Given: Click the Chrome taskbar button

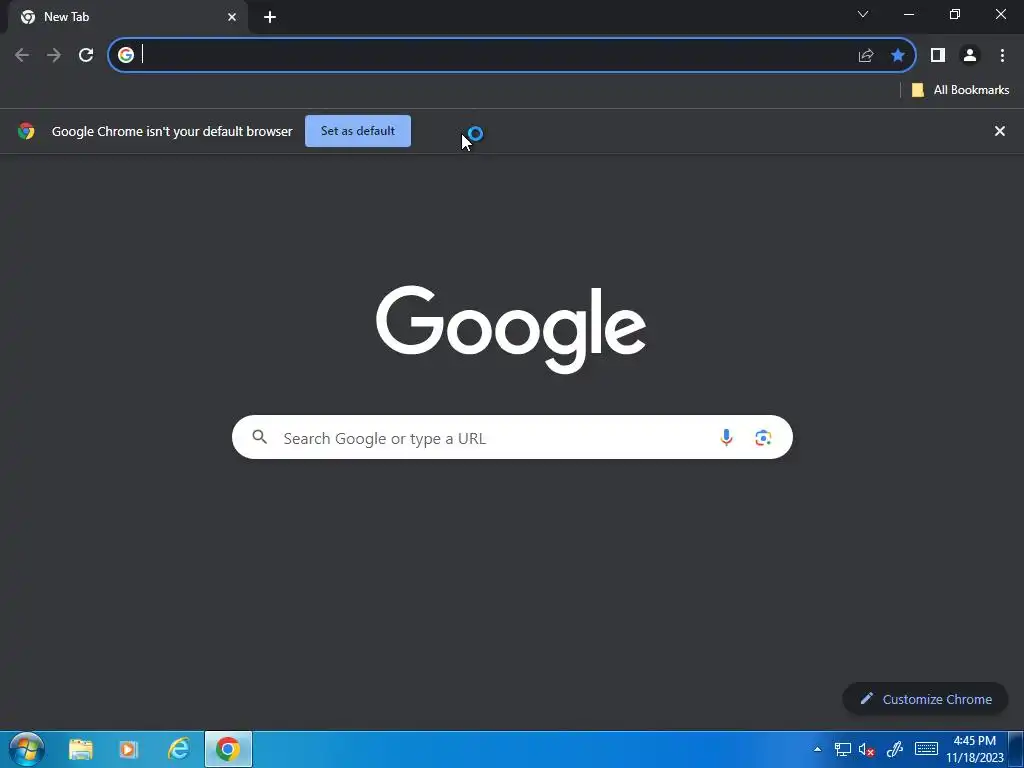Looking at the screenshot, I should [228, 749].
